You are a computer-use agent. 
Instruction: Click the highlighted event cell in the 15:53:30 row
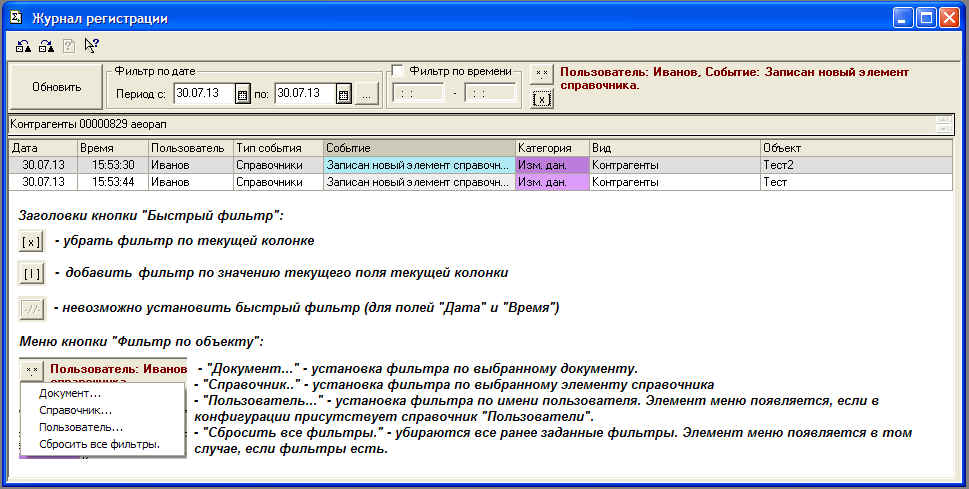coord(419,165)
